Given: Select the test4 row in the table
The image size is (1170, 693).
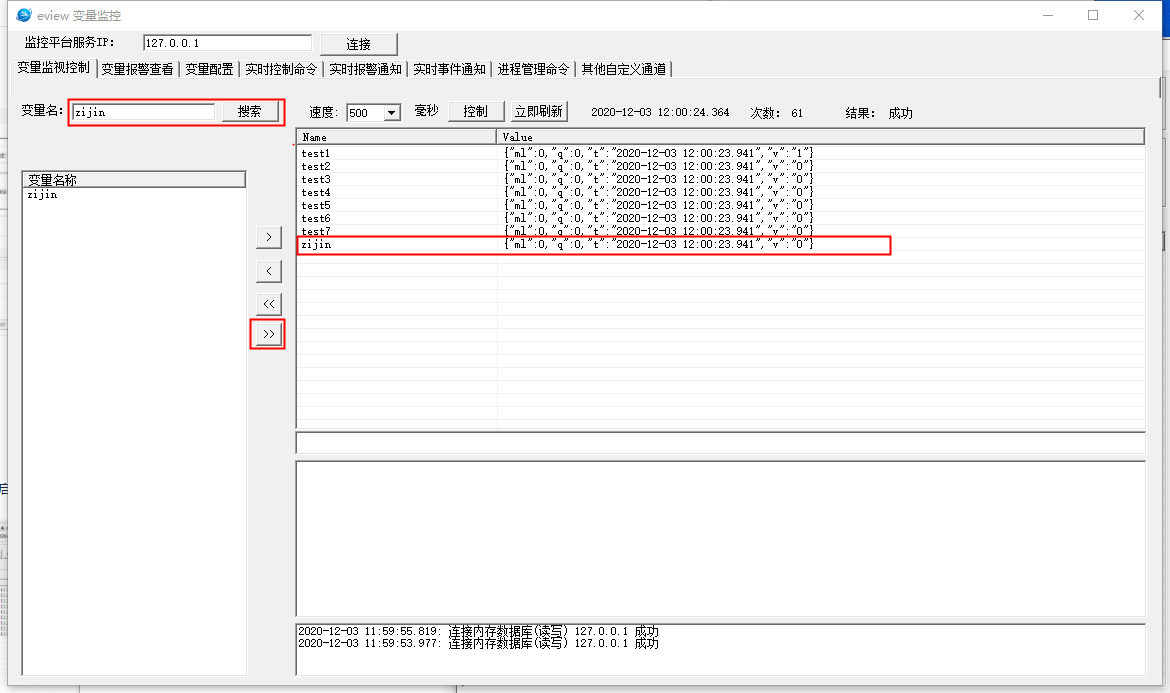Looking at the screenshot, I should pos(721,192).
